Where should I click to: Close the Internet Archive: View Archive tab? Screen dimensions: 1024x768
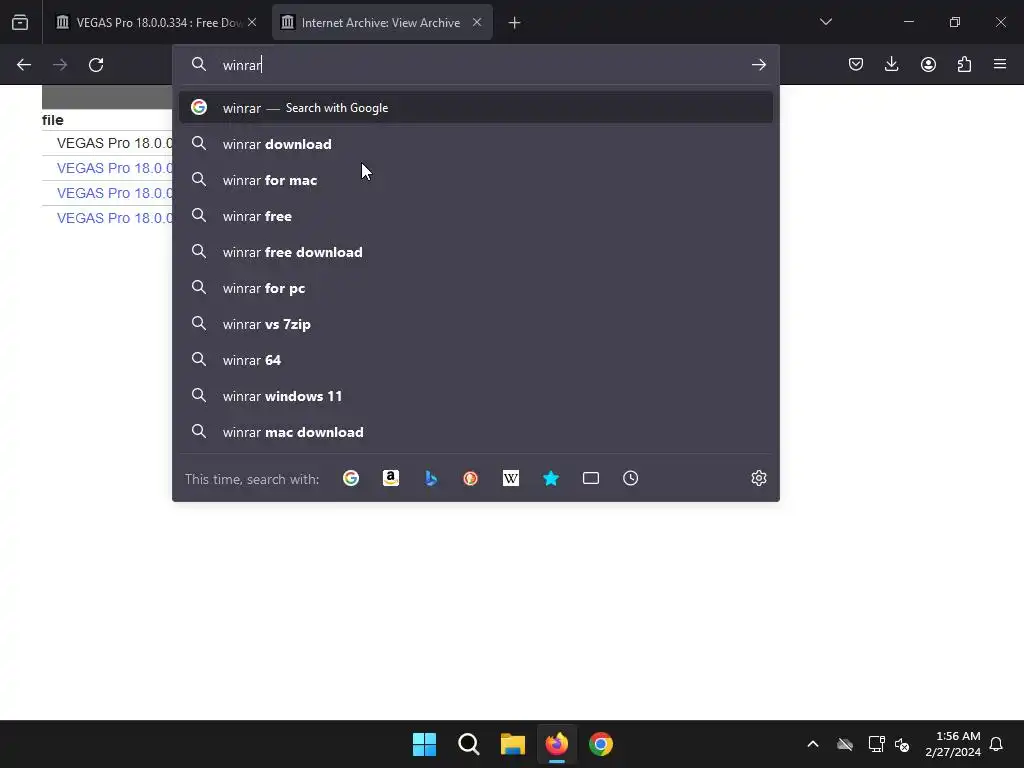click(x=477, y=23)
